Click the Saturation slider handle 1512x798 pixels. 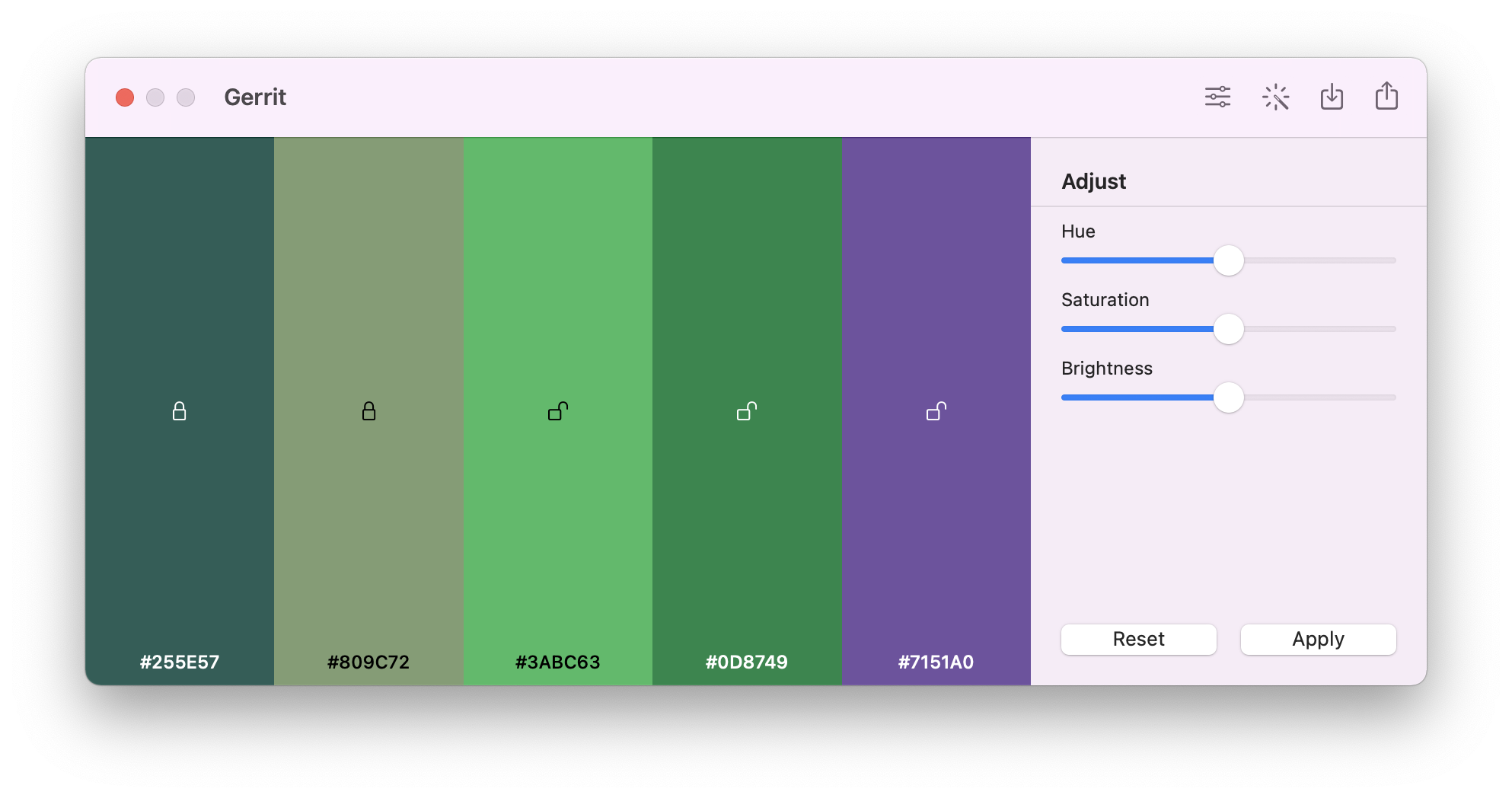click(1228, 329)
